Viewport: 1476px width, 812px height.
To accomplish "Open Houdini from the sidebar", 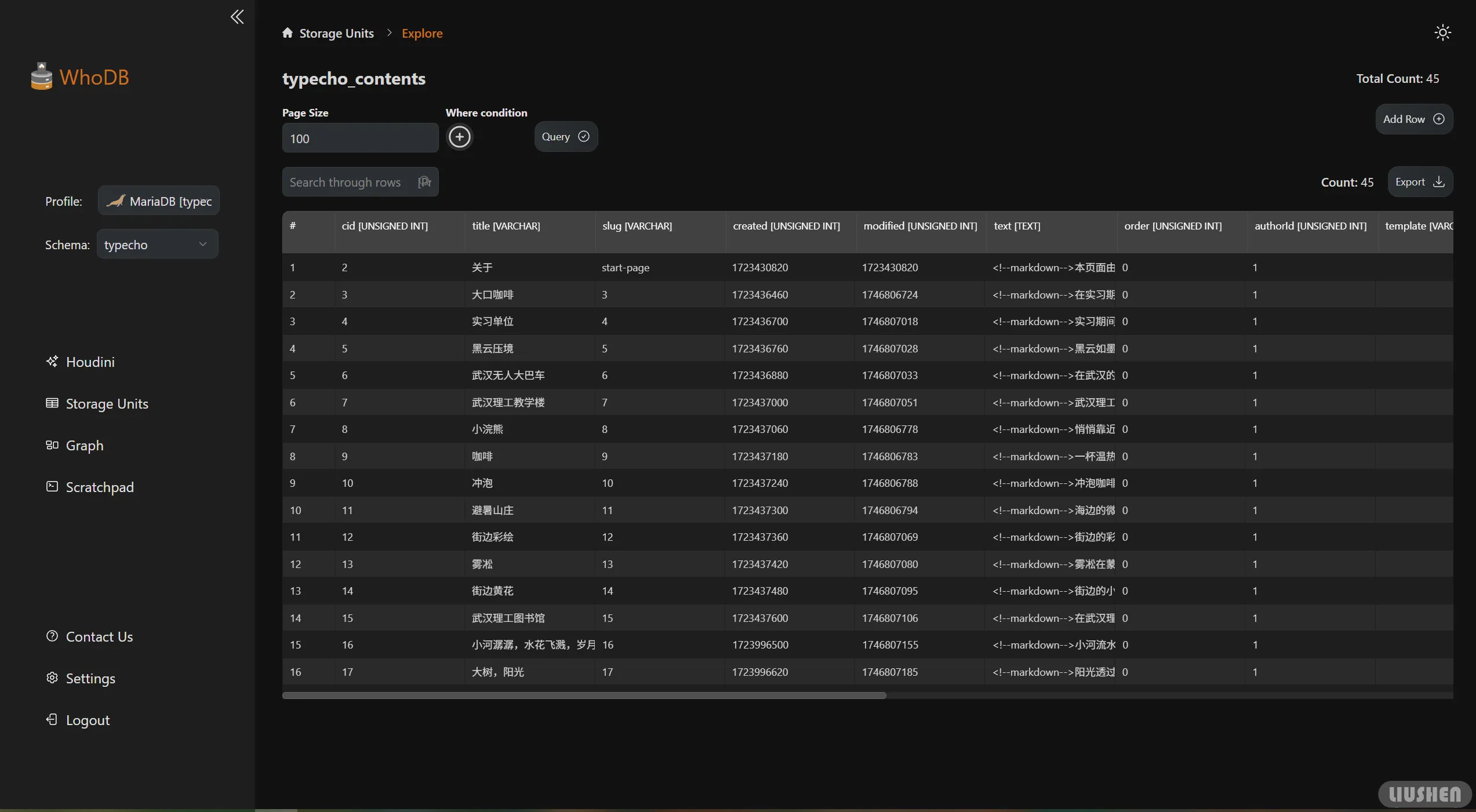I will click(89, 362).
